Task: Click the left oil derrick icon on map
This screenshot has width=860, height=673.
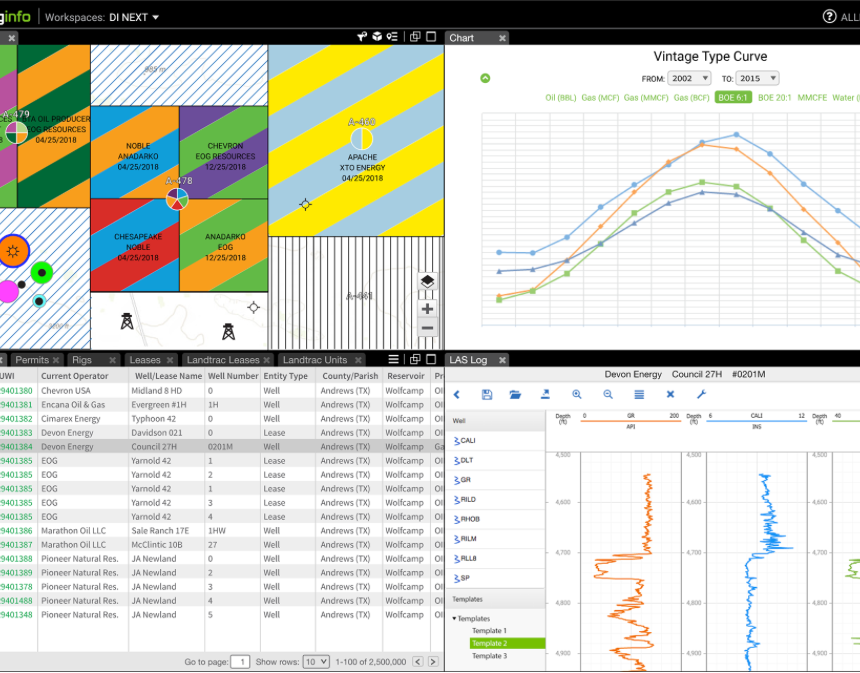Action: click(x=127, y=321)
